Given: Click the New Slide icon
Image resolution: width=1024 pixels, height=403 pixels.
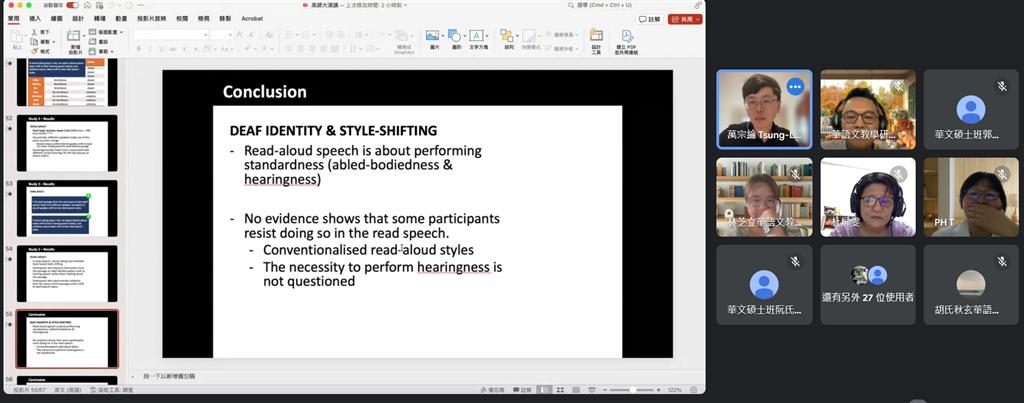Looking at the screenshot, I should (x=73, y=36).
